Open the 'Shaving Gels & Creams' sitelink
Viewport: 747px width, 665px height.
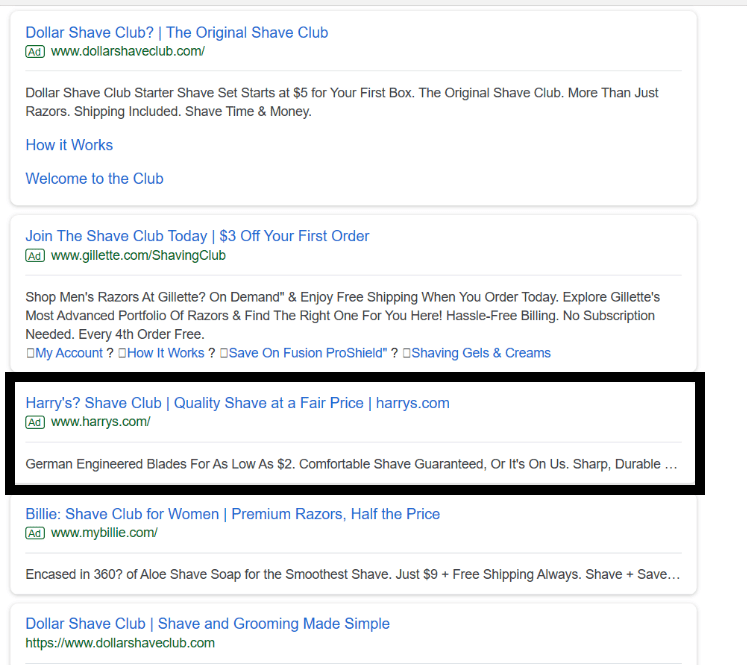[x=481, y=353]
